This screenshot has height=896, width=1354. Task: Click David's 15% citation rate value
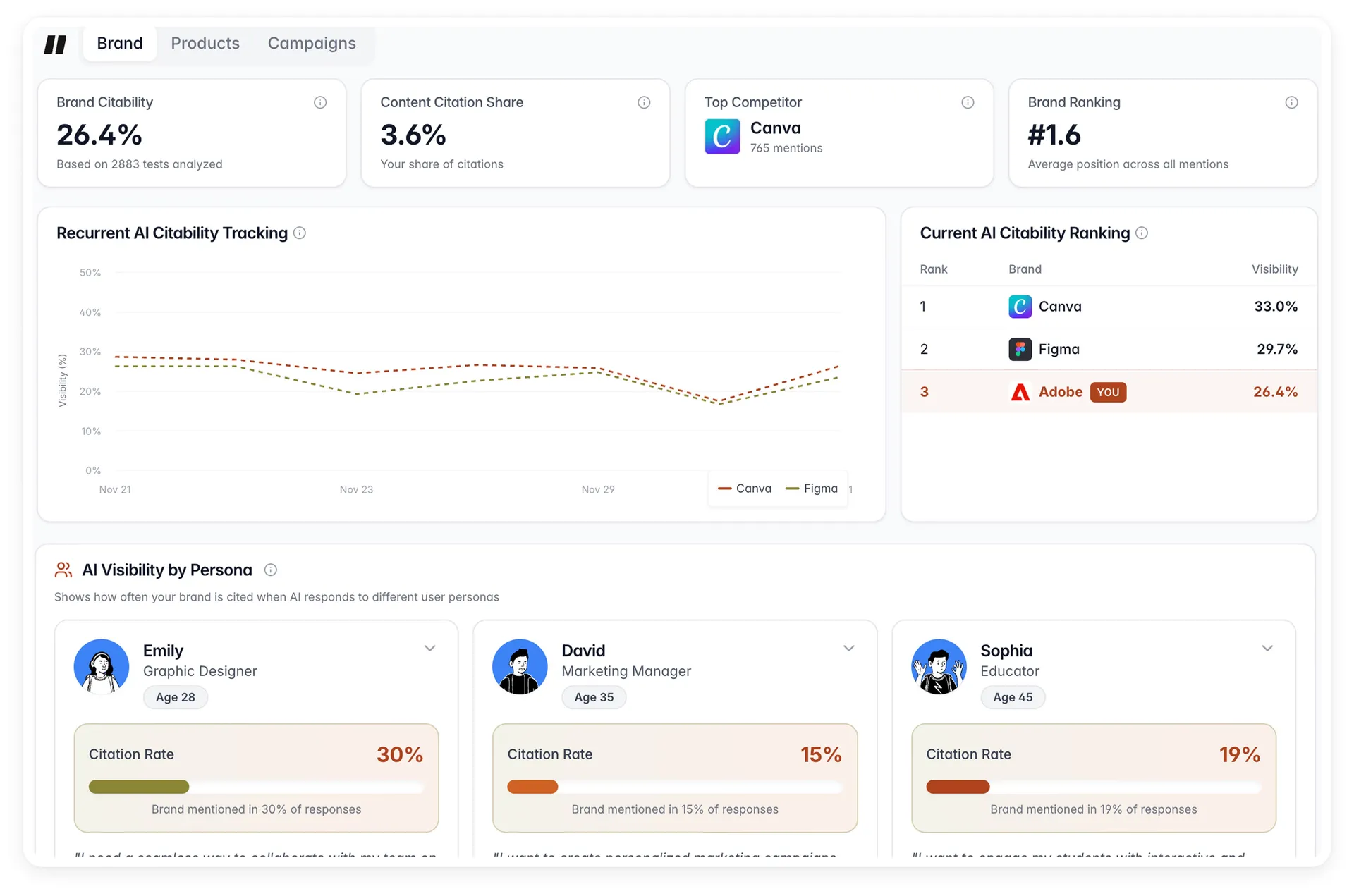tap(821, 754)
